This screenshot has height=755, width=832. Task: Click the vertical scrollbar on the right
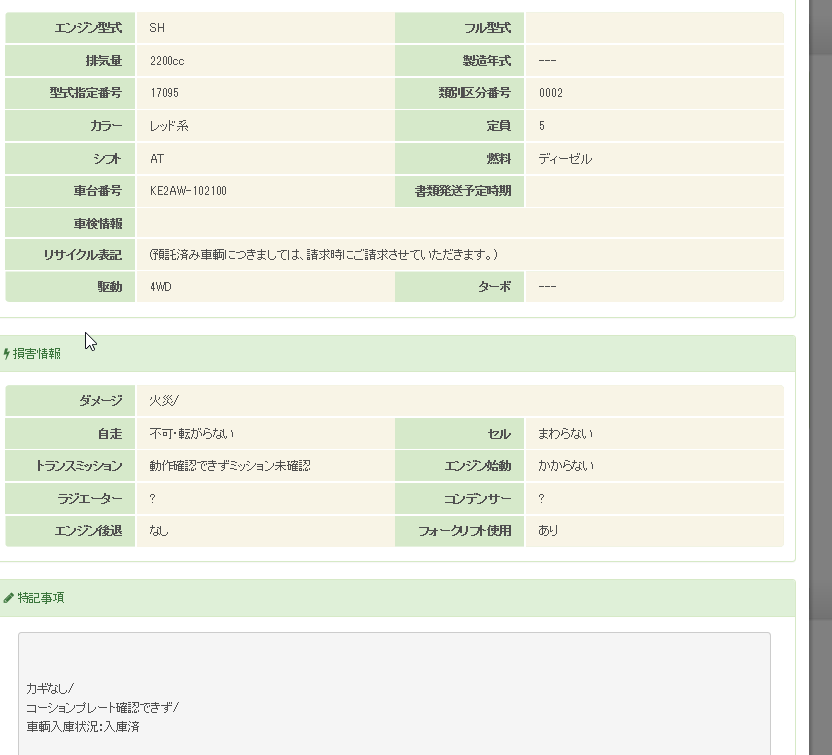tap(820, 400)
